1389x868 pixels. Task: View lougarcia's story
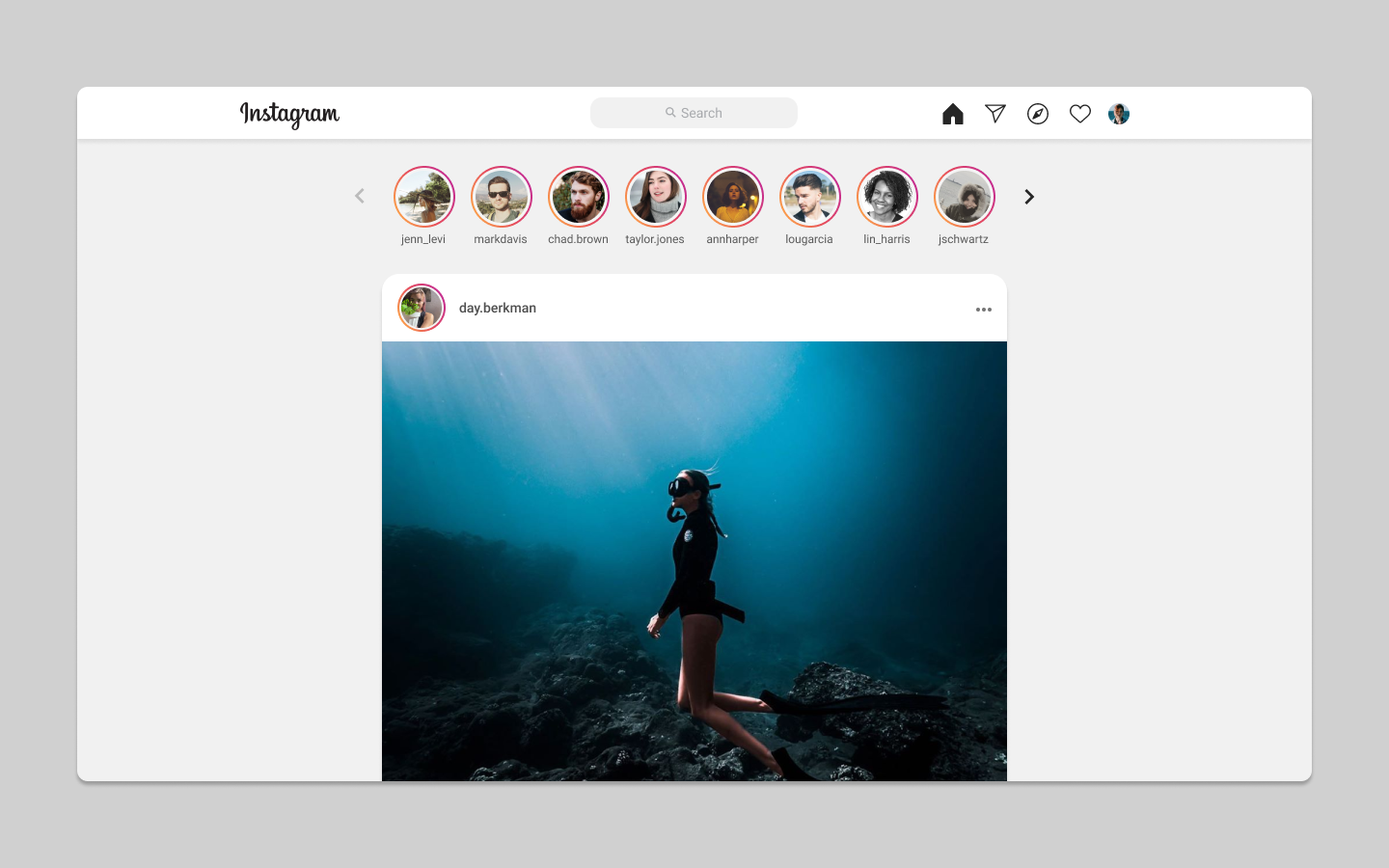click(x=809, y=196)
